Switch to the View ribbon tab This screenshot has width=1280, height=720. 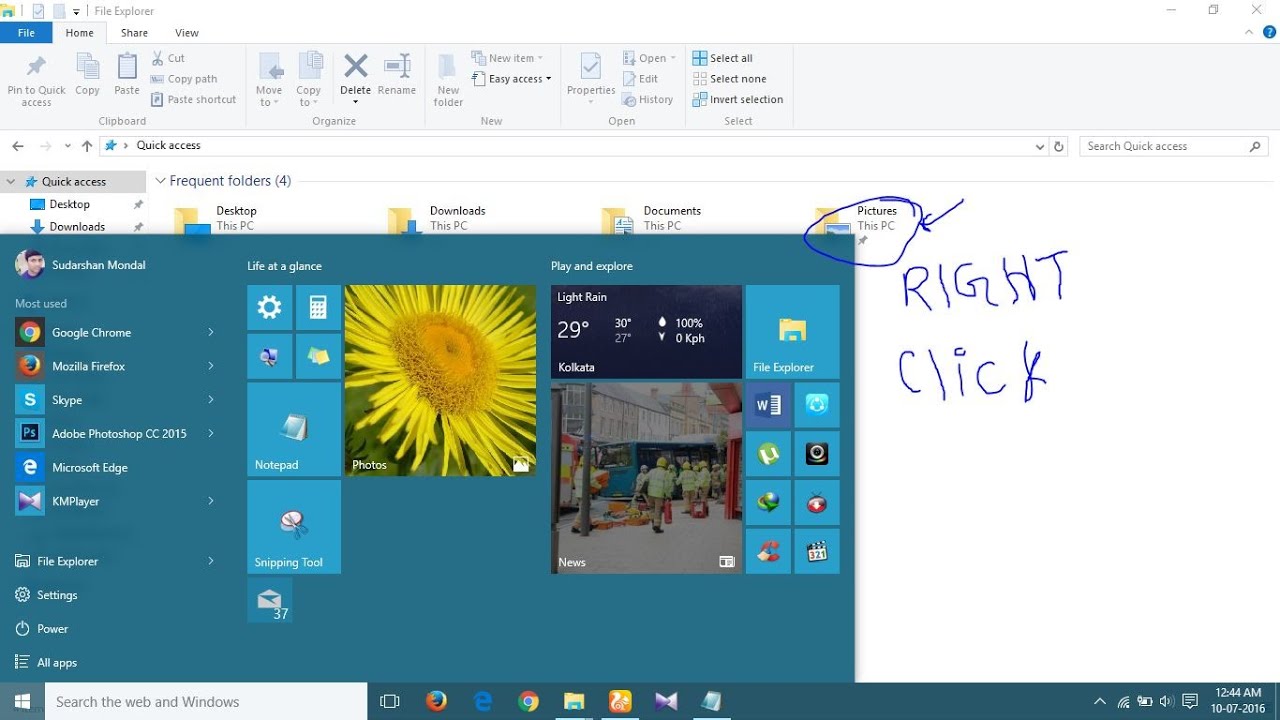tap(187, 33)
